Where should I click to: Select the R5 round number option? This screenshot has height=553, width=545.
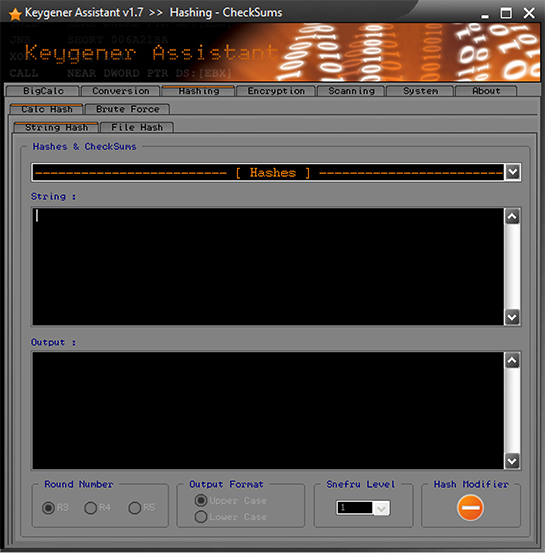(141, 508)
